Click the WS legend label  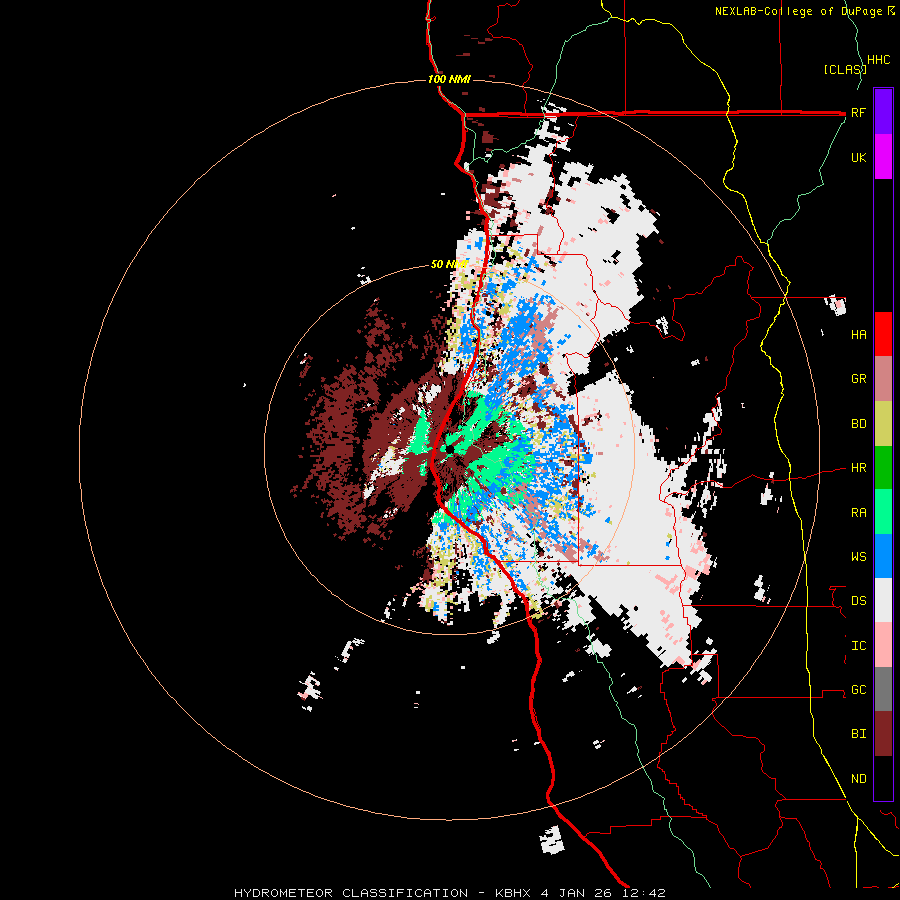click(x=858, y=557)
